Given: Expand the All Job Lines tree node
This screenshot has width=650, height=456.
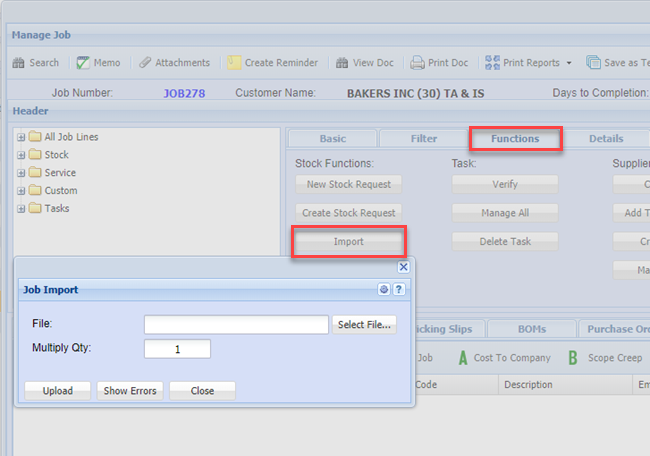Looking at the screenshot, I should point(20,137).
